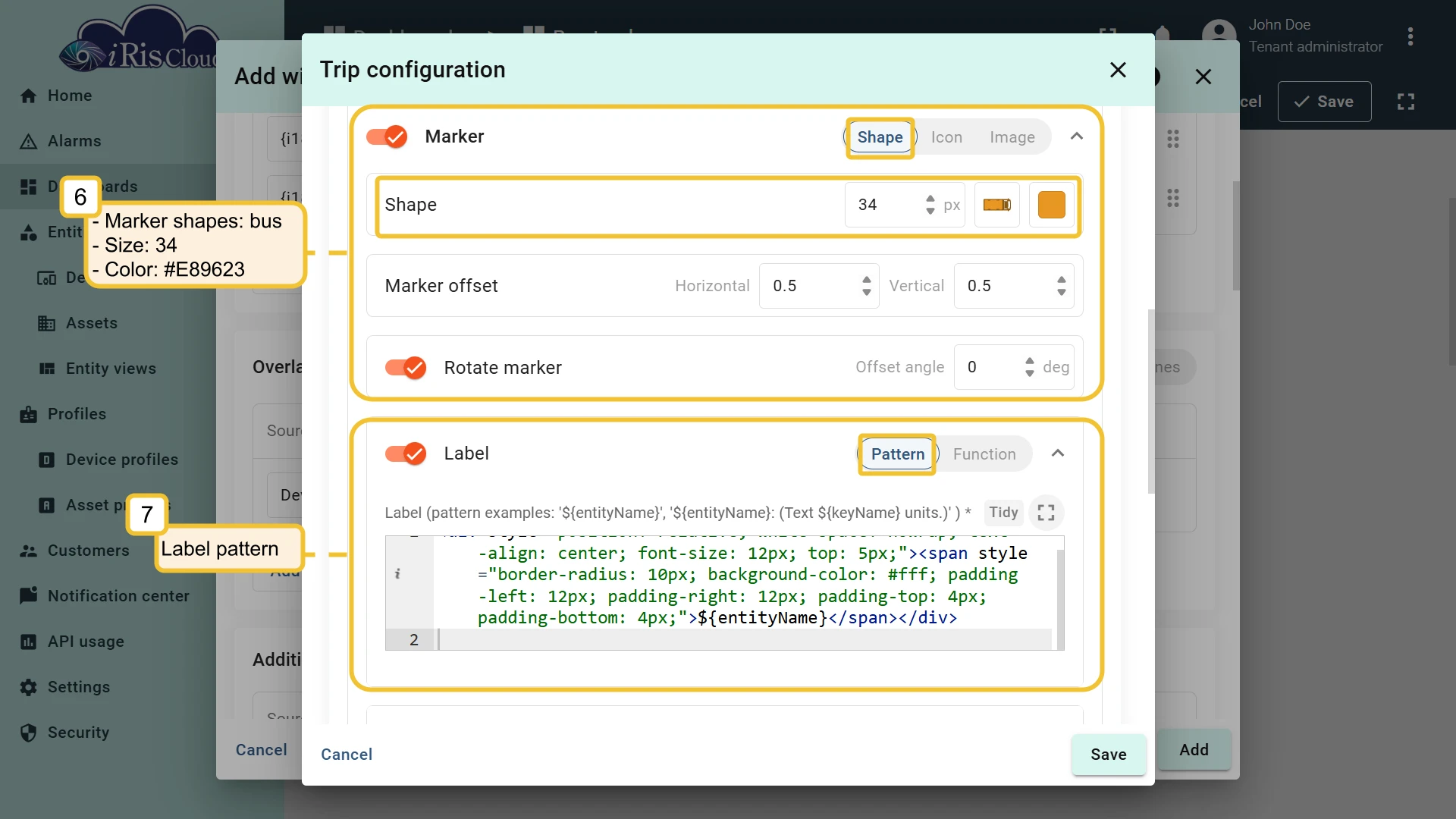1456x819 pixels.
Task: Click the Settings gear icon
Action: (x=28, y=687)
